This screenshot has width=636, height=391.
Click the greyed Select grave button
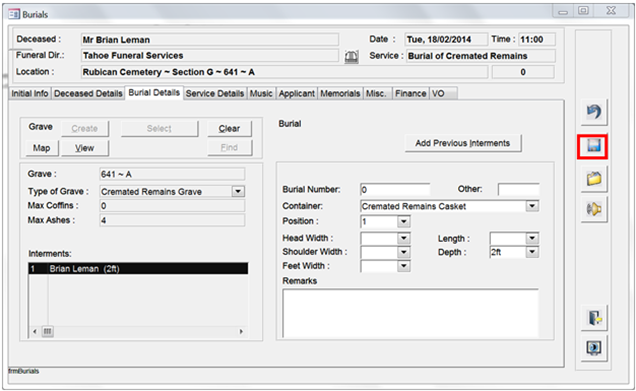pyautogui.click(x=159, y=129)
